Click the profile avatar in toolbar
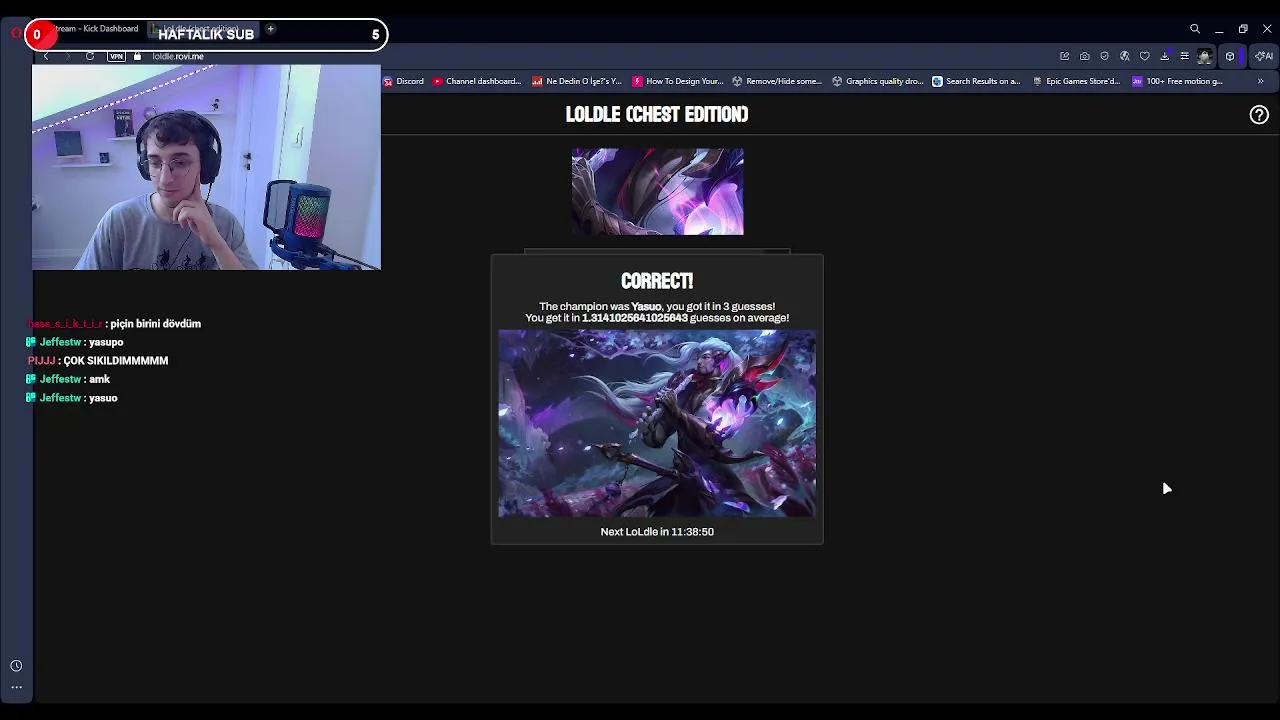The height and width of the screenshot is (720, 1280). [1205, 56]
